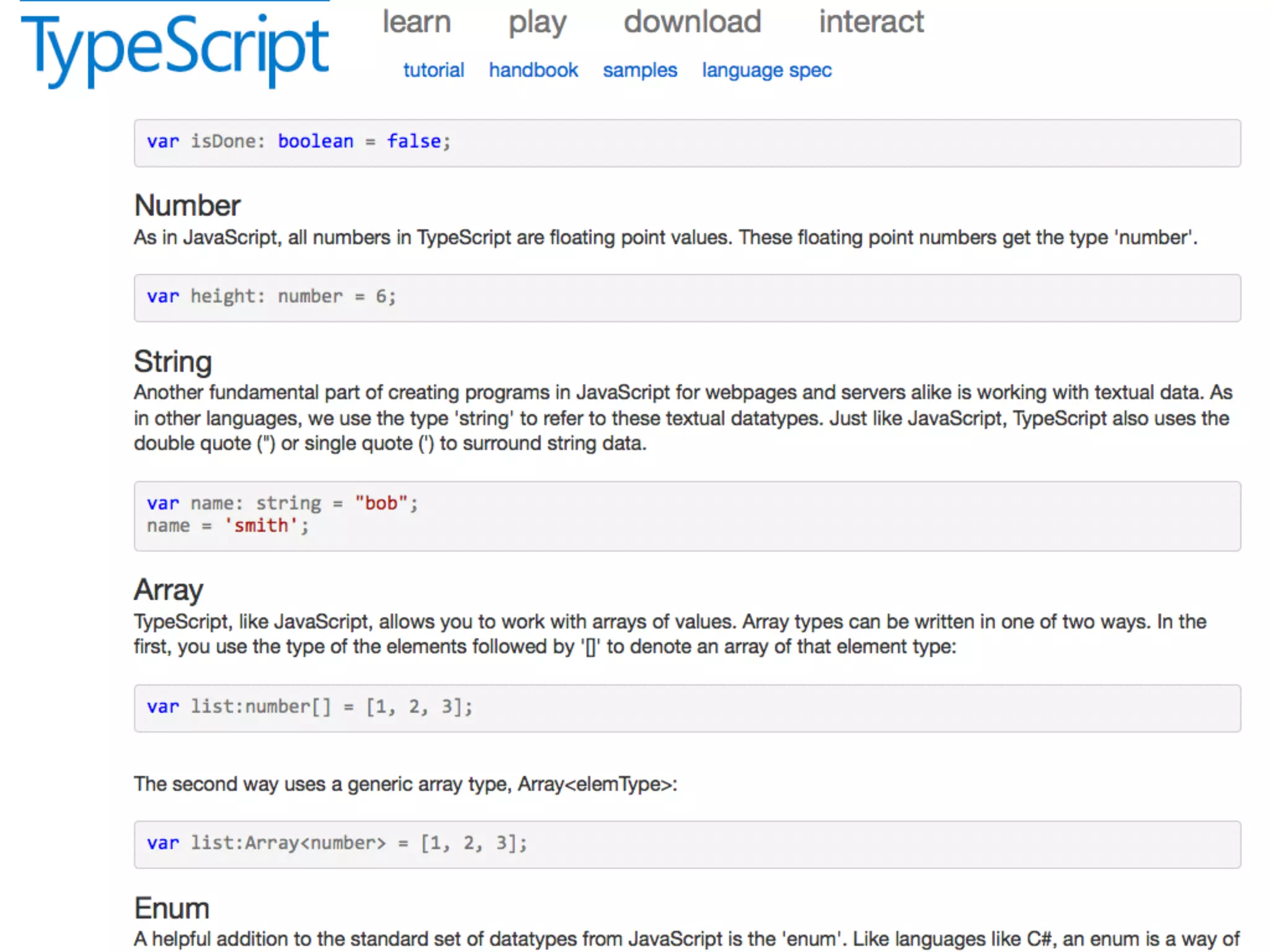Screen dimensions: 1270x952
Task: Click the 'smith' string literal in code
Action: pyautogui.click(x=261, y=526)
